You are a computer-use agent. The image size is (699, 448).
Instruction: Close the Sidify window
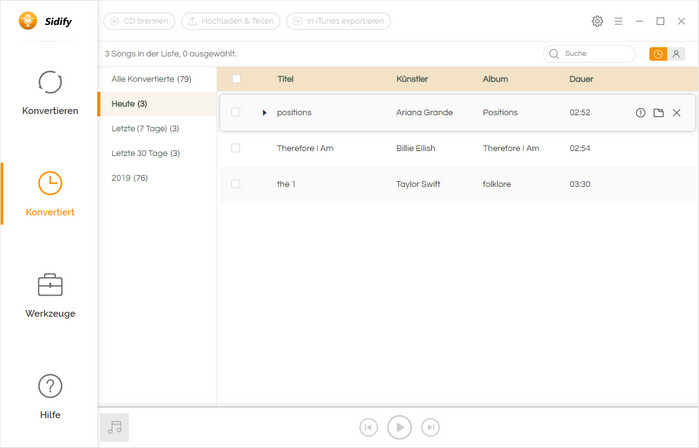click(681, 21)
